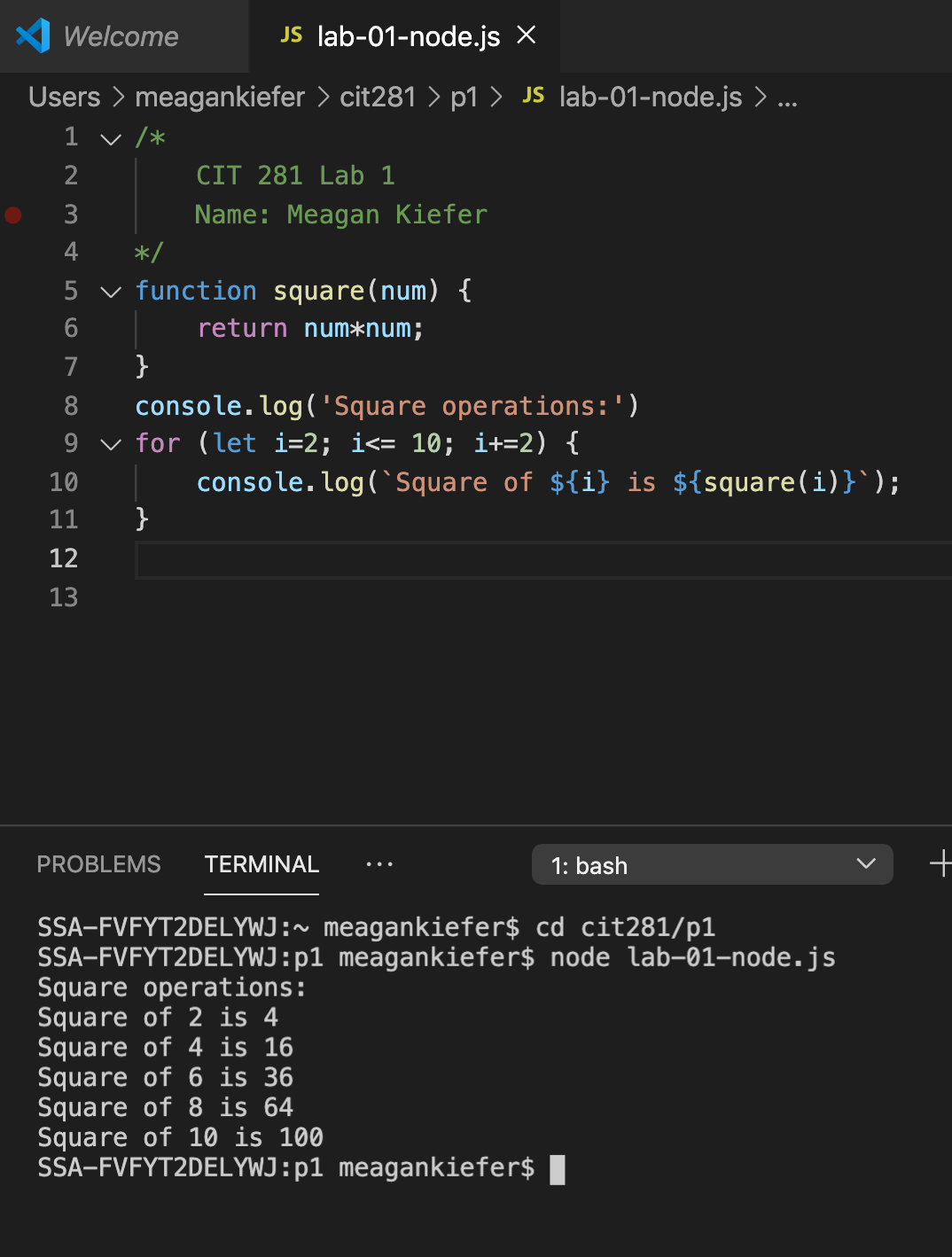Click 'Square of 8 is 64' output line
This screenshot has width=952, height=1257.
[x=166, y=1107]
